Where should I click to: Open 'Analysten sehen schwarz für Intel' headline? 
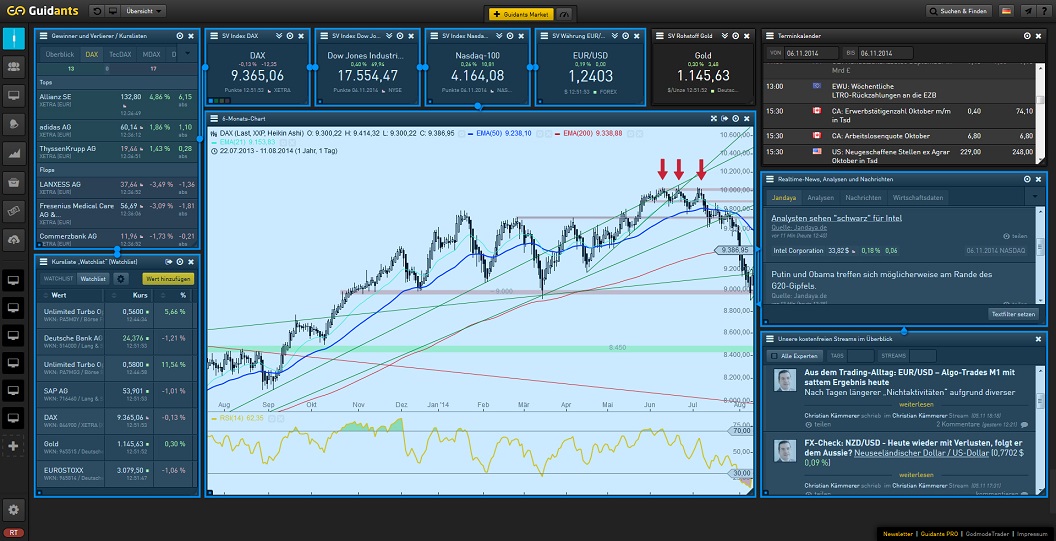[836, 217]
